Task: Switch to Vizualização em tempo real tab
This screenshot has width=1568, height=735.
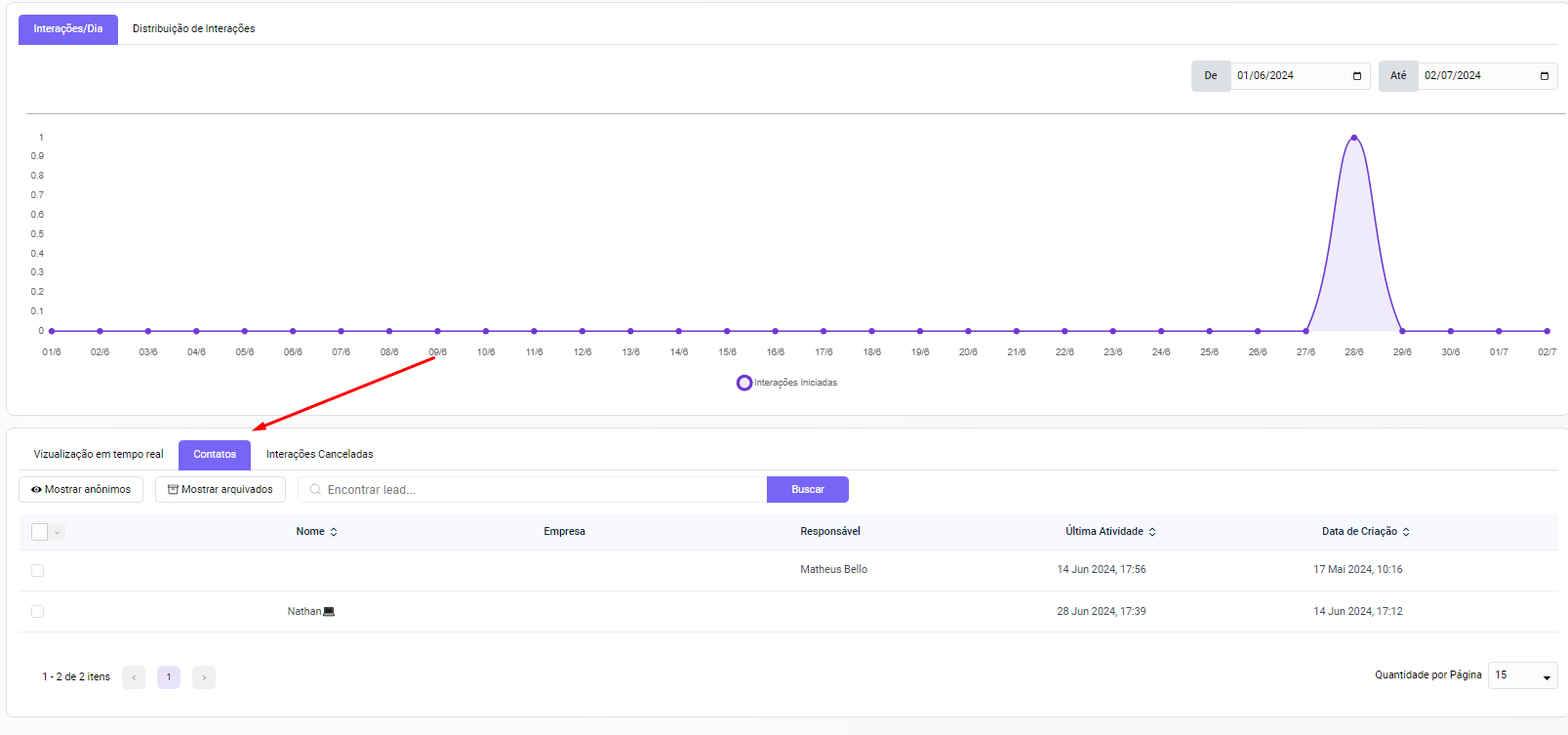Action: (99, 455)
